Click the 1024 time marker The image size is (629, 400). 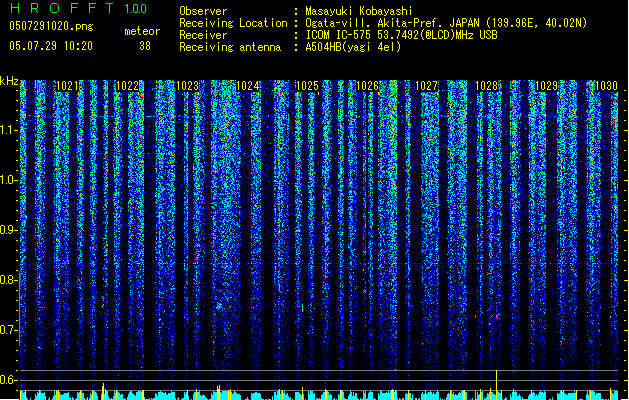tap(248, 86)
